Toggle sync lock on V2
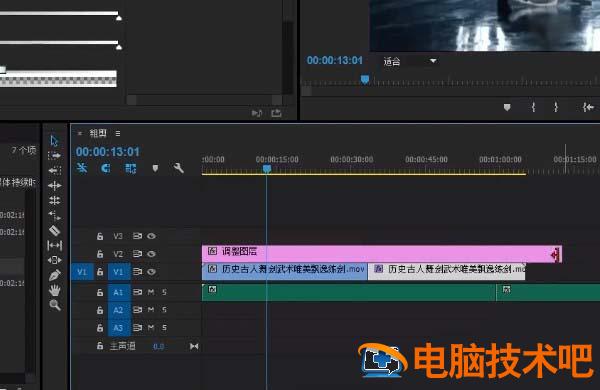This screenshot has width=600, height=390. 137,254
